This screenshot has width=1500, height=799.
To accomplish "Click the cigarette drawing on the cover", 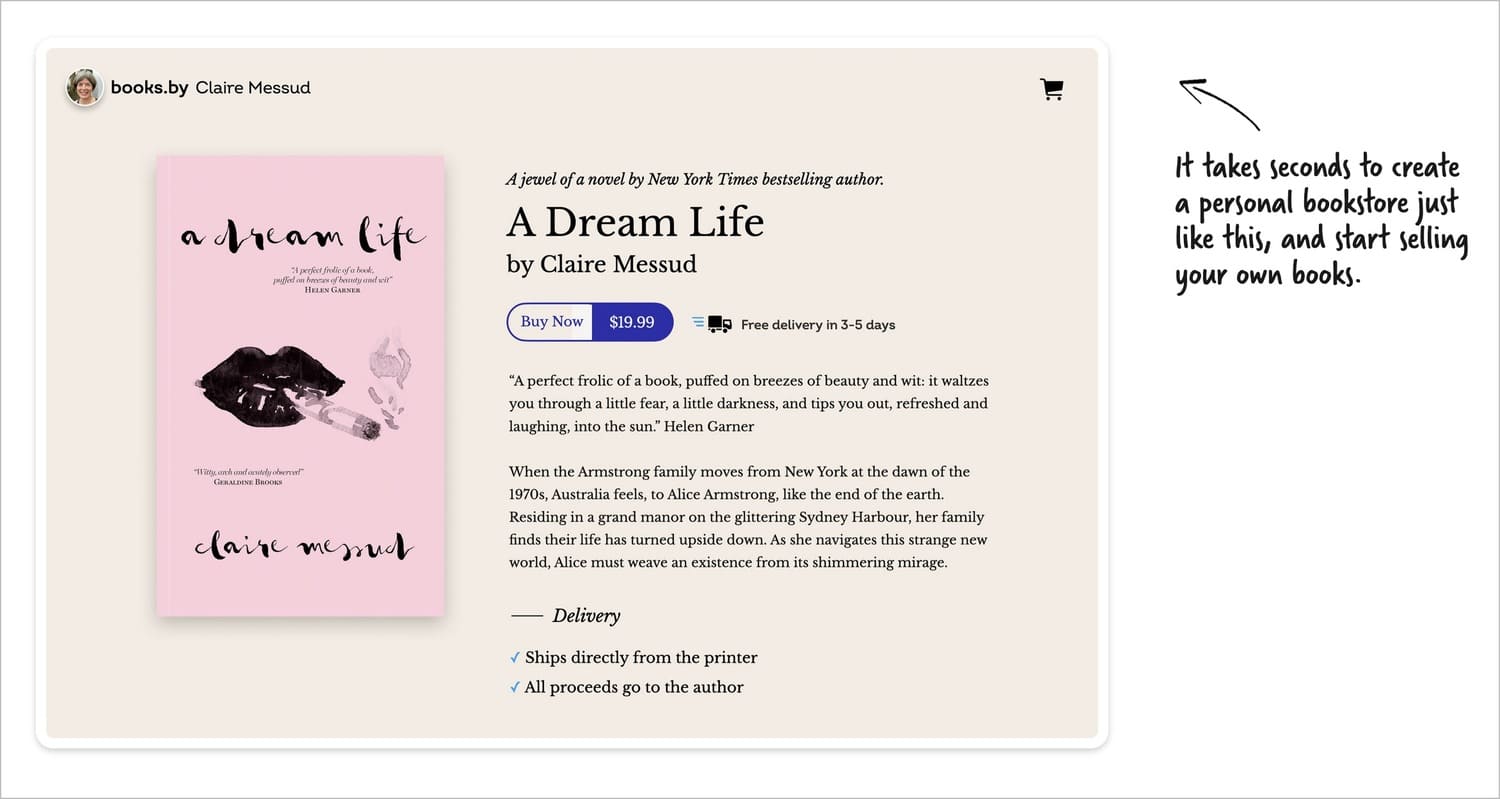I will pyautogui.click(x=345, y=417).
